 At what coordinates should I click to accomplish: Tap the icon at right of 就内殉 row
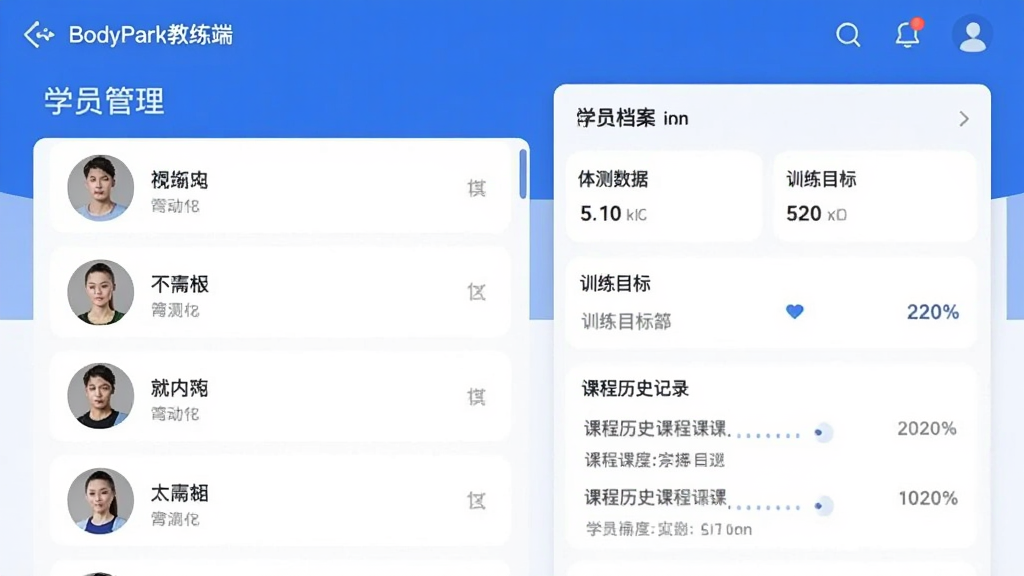point(477,396)
